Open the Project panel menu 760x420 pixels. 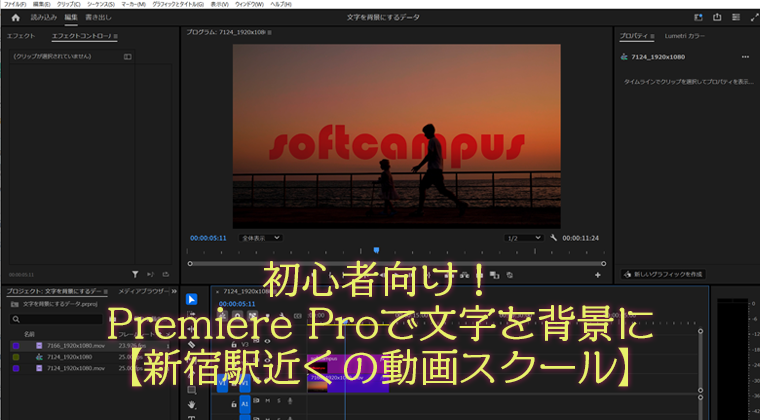tap(105, 292)
